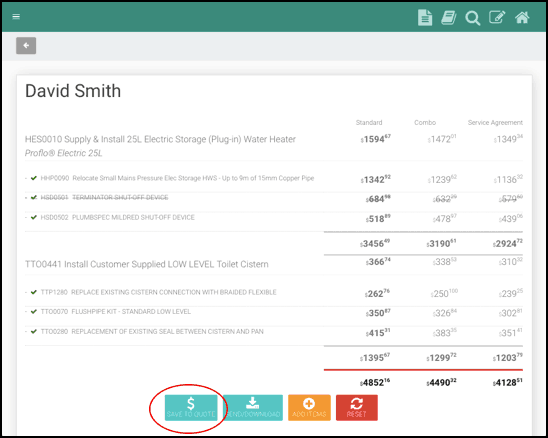Click TTO0441 Install LOW LEVEL Toilet Cistern
This screenshot has height=438, width=548.
pos(146,264)
